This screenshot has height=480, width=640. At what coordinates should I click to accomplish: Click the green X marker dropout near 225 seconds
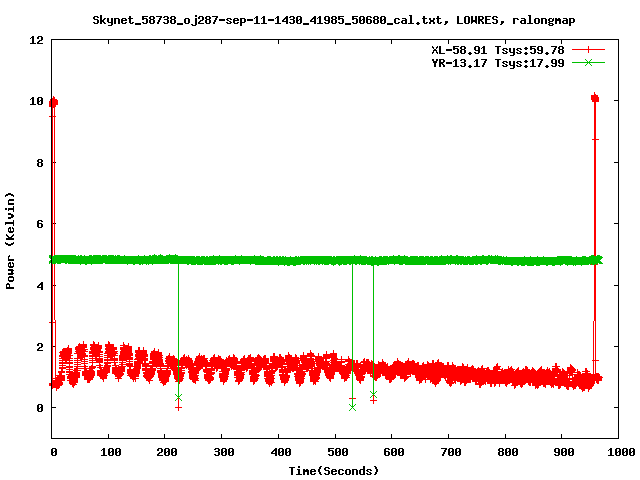pos(178,398)
